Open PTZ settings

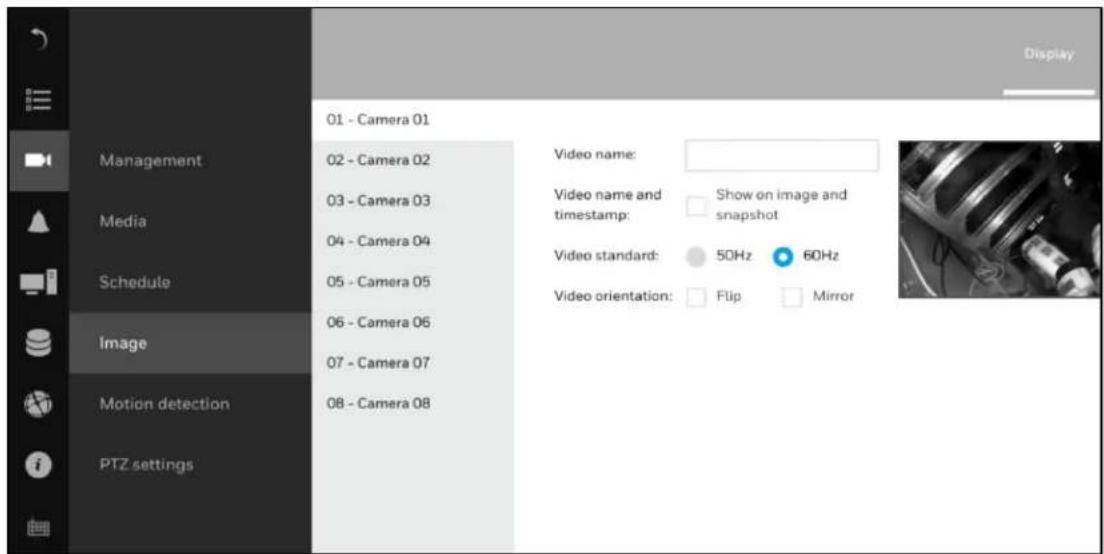pos(146,465)
